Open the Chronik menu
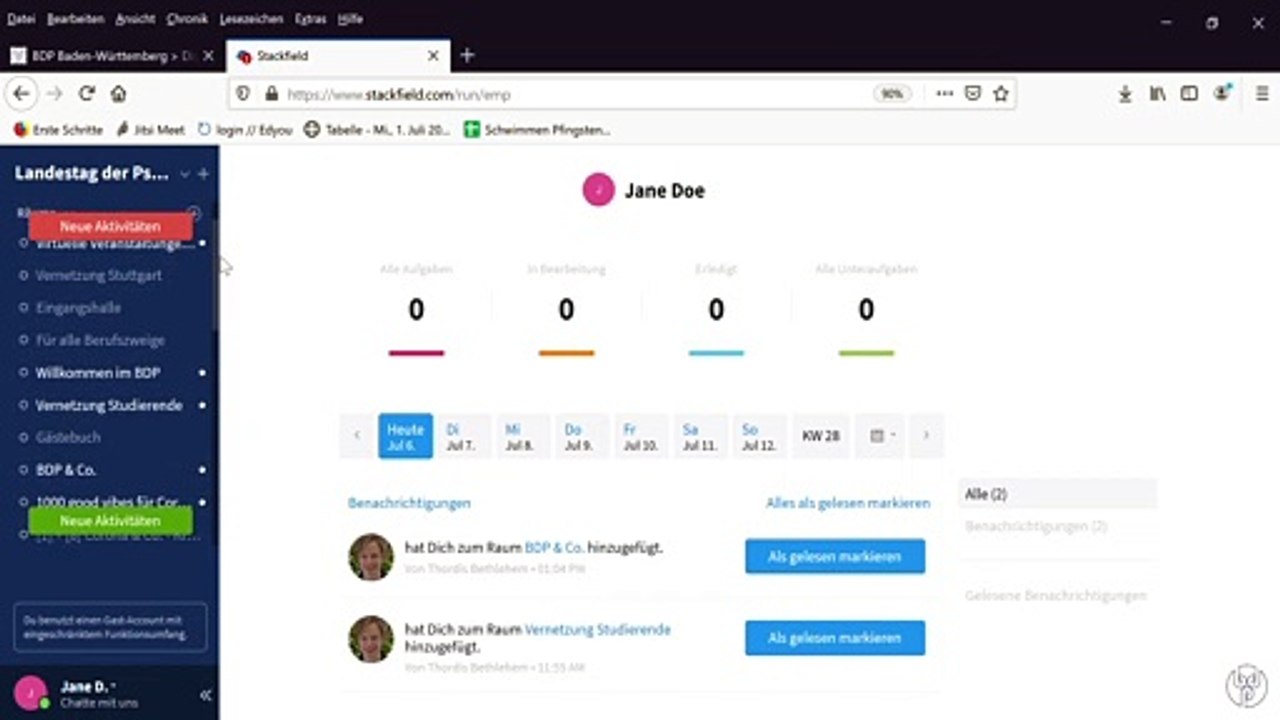1280x720 pixels. click(x=187, y=19)
